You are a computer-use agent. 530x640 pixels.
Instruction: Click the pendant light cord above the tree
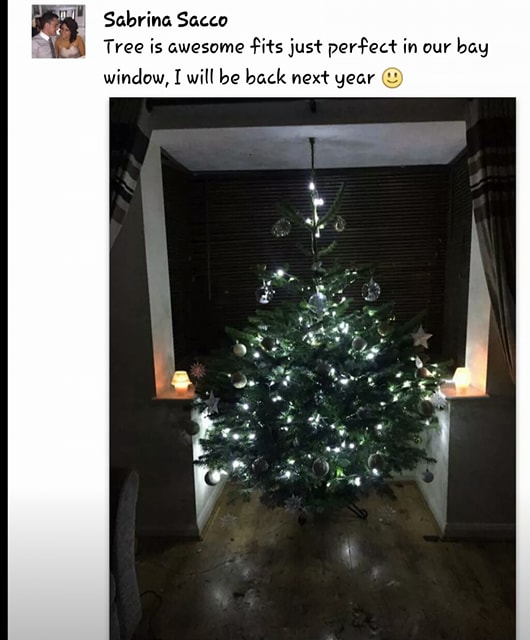312,160
